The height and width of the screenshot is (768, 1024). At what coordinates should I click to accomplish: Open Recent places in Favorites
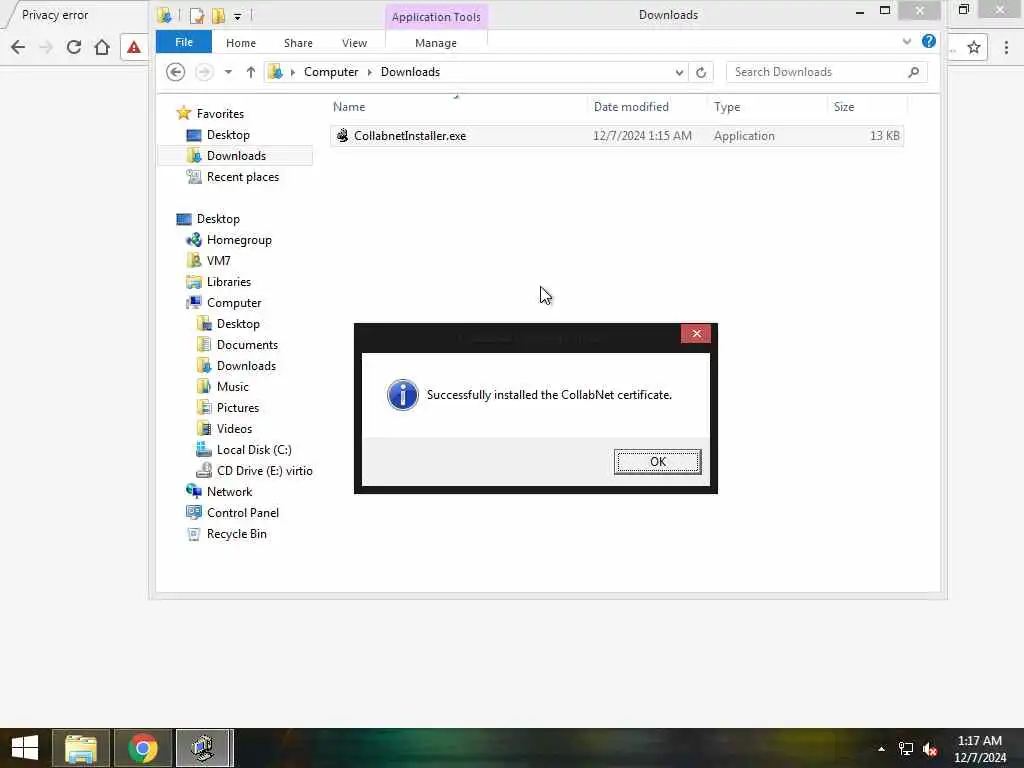click(x=242, y=177)
